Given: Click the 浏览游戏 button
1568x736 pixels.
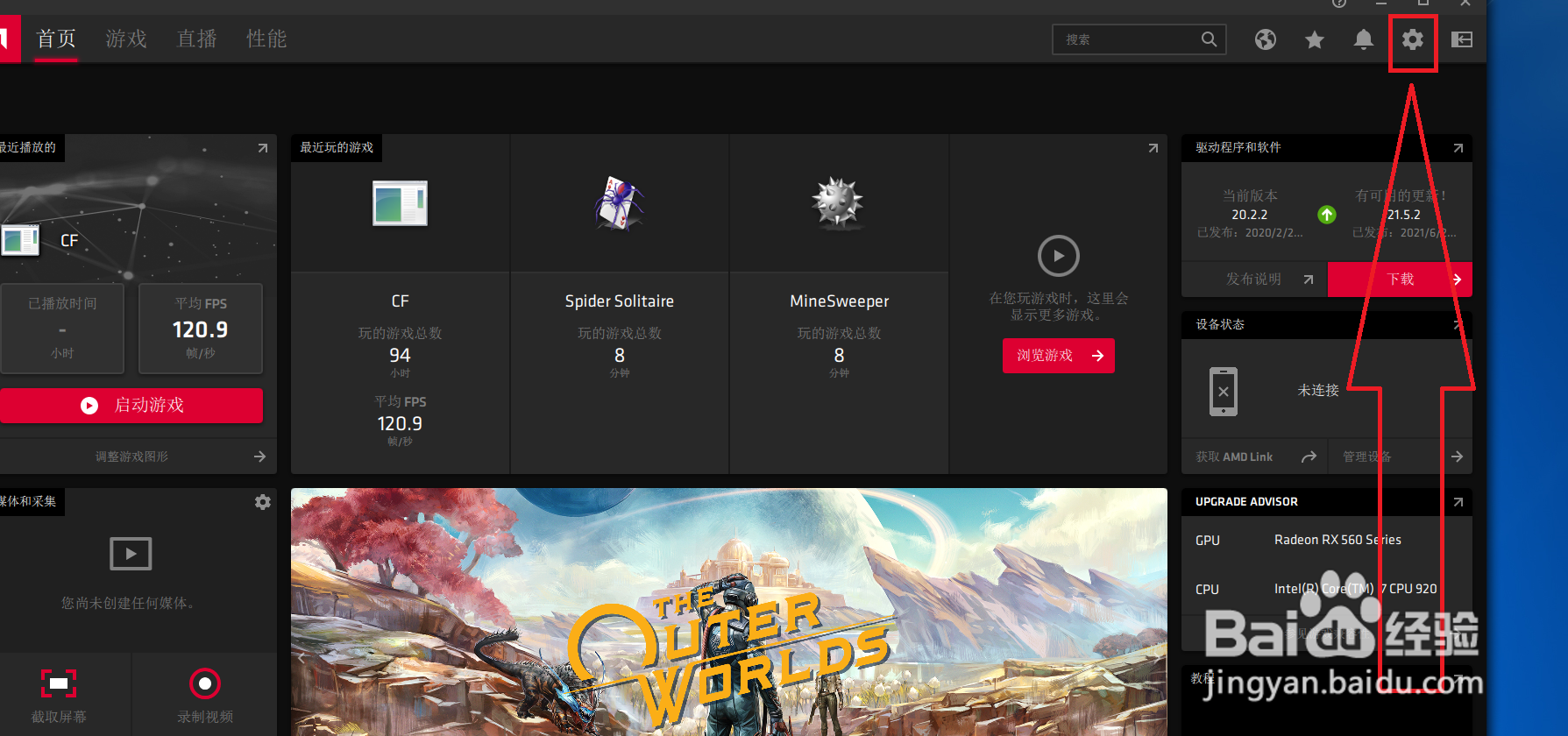Looking at the screenshot, I should click(1058, 356).
